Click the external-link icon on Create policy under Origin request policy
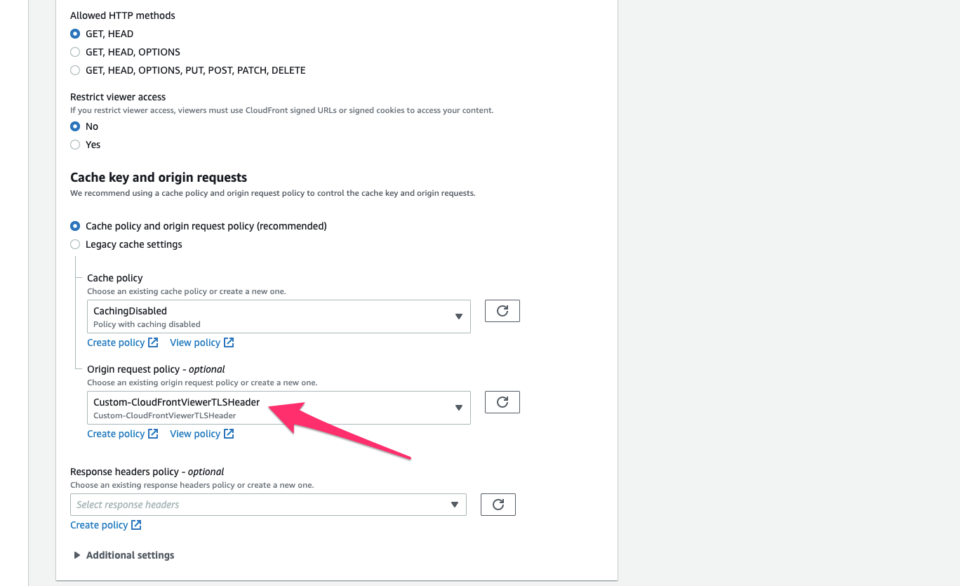The image size is (960, 586). pos(152,433)
